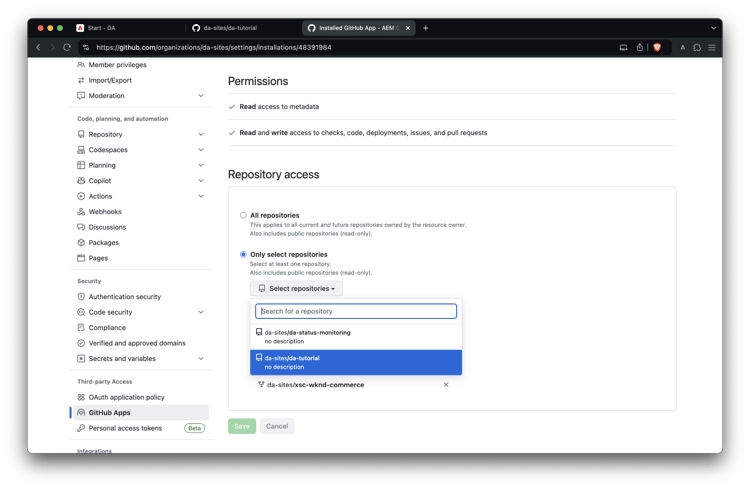The width and height of the screenshot is (750, 489).
Task: Click the Pages icon in the sidebar
Action: (x=81, y=258)
